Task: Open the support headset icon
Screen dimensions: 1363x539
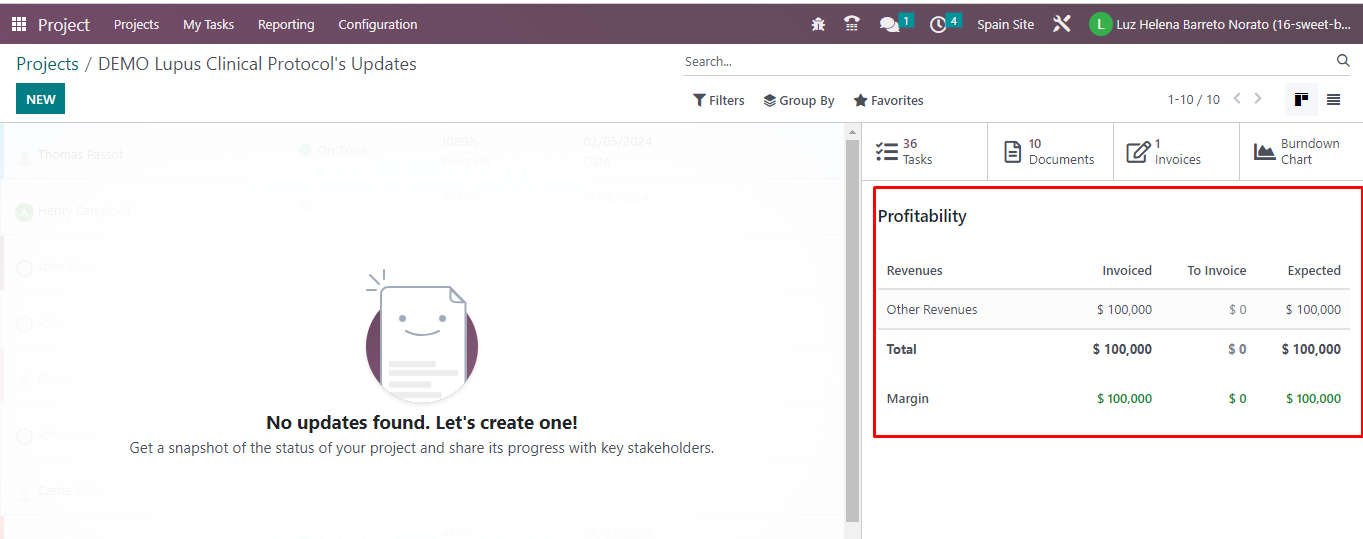Action: (x=852, y=24)
